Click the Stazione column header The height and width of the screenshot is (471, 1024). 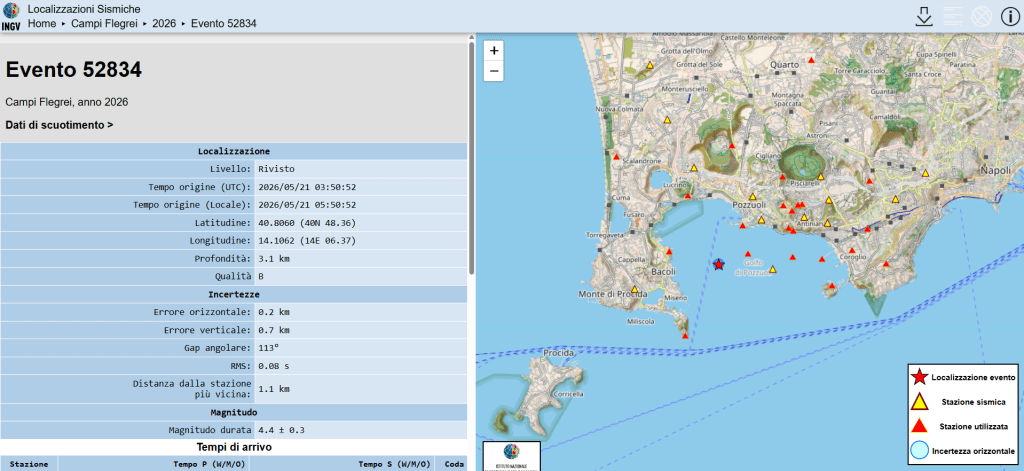29,464
